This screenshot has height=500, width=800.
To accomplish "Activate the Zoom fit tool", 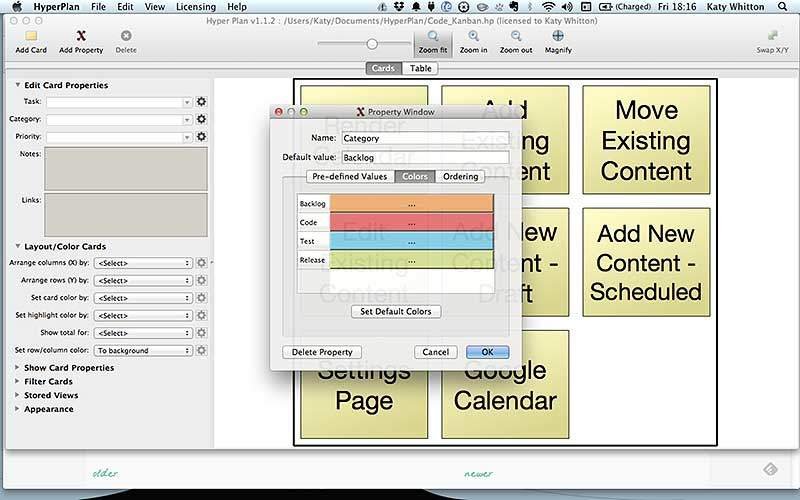I will coord(433,42).
